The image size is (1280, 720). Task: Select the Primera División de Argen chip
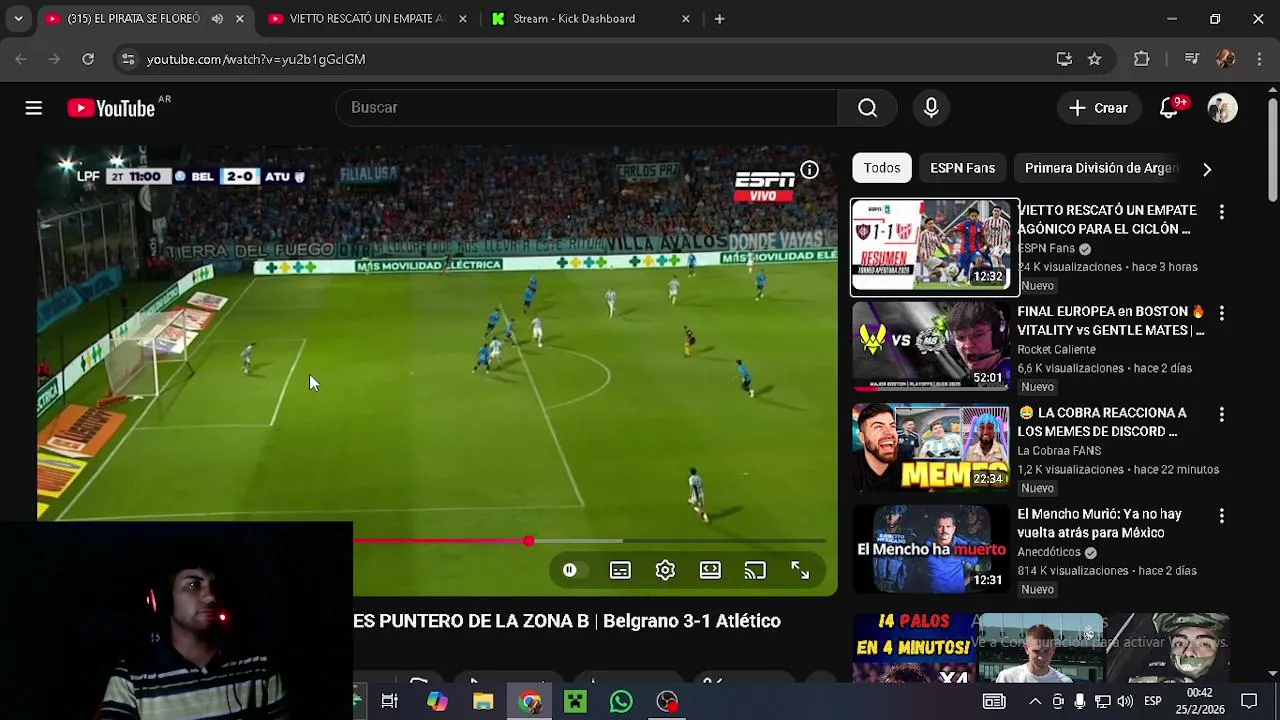tap(1101, 168)
